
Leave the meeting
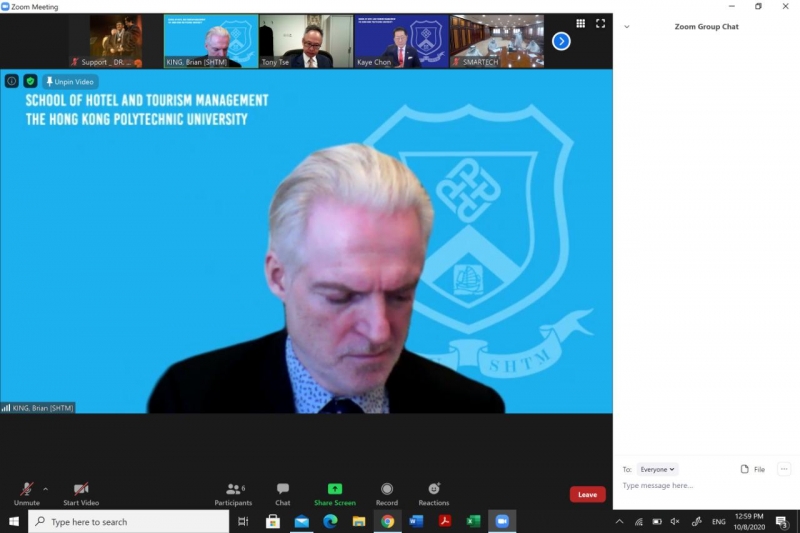click(x=587, y=494)
